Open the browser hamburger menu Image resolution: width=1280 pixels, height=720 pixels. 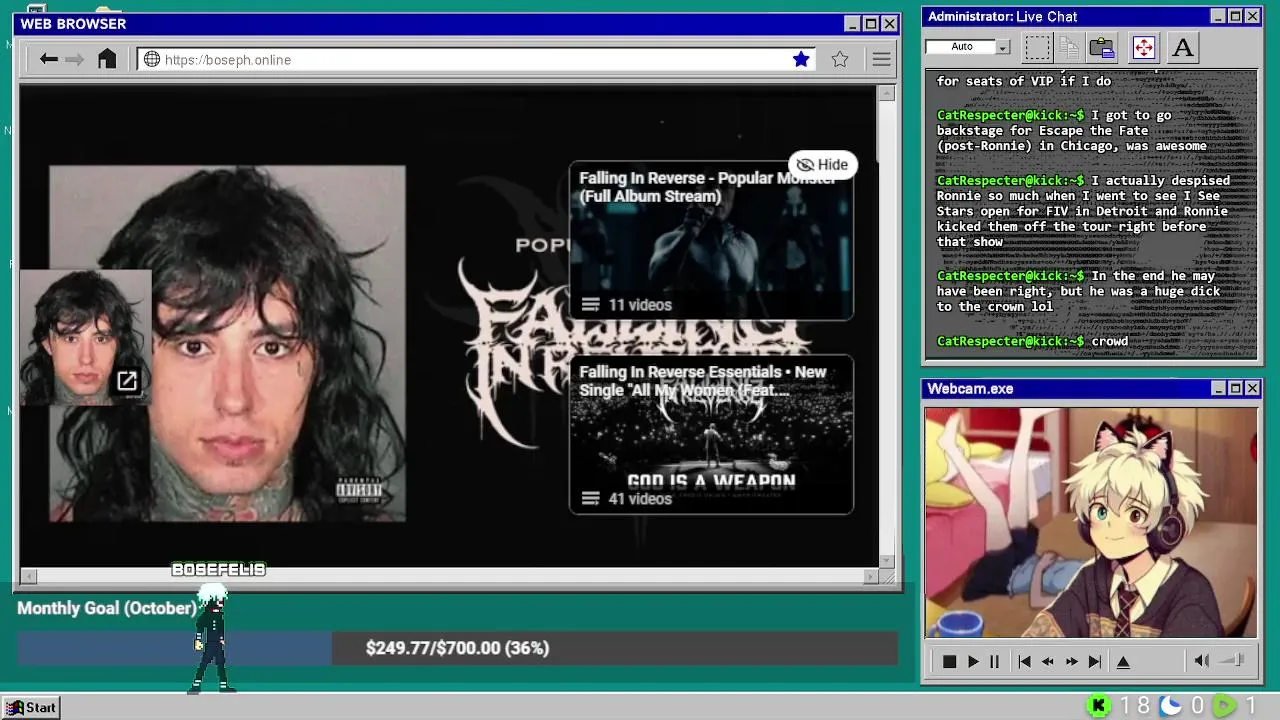(x=881, y=59)
